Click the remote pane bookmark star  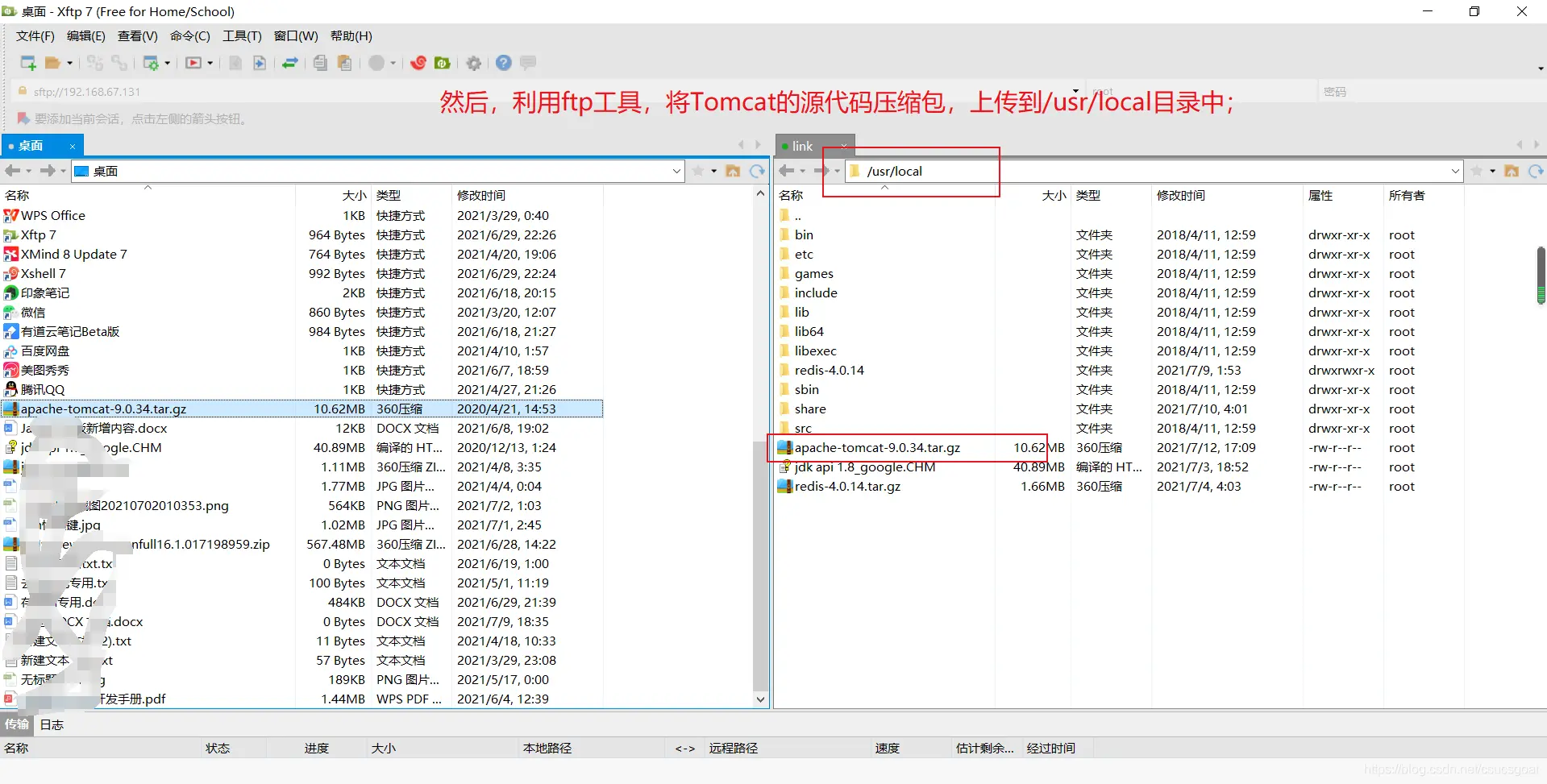pyautogui.click(x=1477, y=171)
